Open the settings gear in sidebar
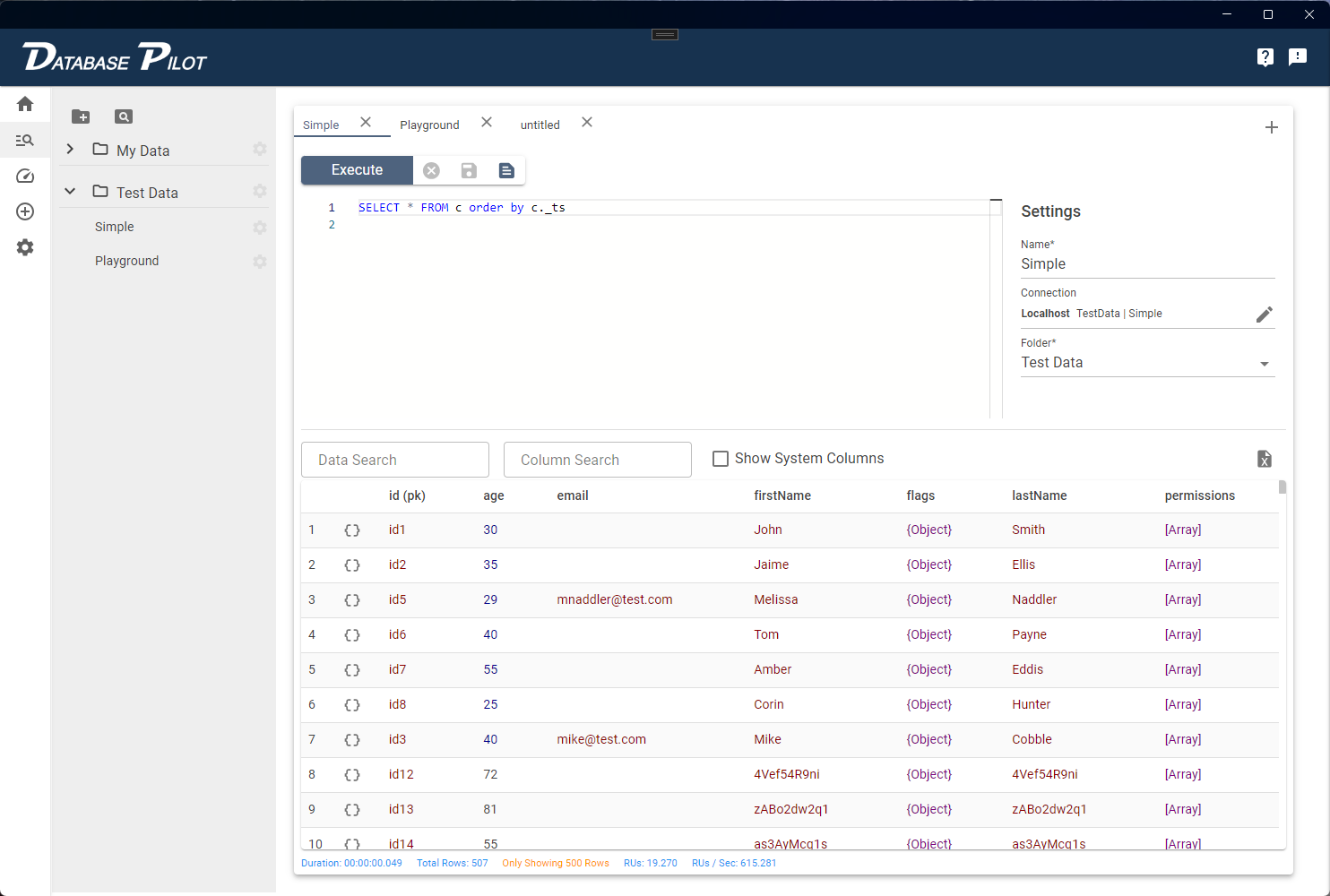The image size is (1330, 896). (25, 247)
